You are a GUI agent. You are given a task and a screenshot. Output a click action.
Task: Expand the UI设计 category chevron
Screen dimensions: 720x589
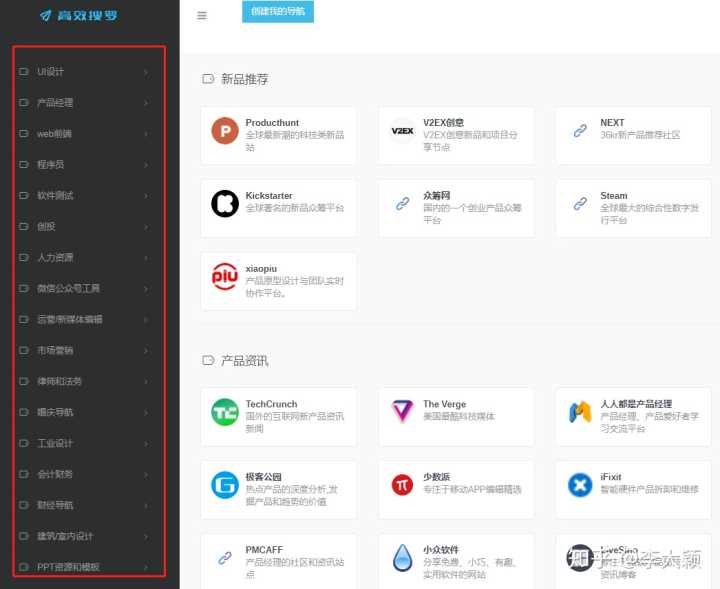[146, 72]
